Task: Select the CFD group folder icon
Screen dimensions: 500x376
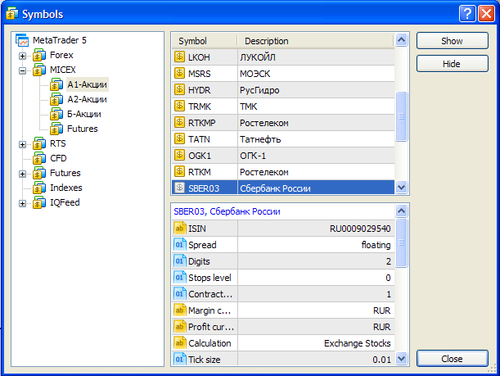Action: 39,158
